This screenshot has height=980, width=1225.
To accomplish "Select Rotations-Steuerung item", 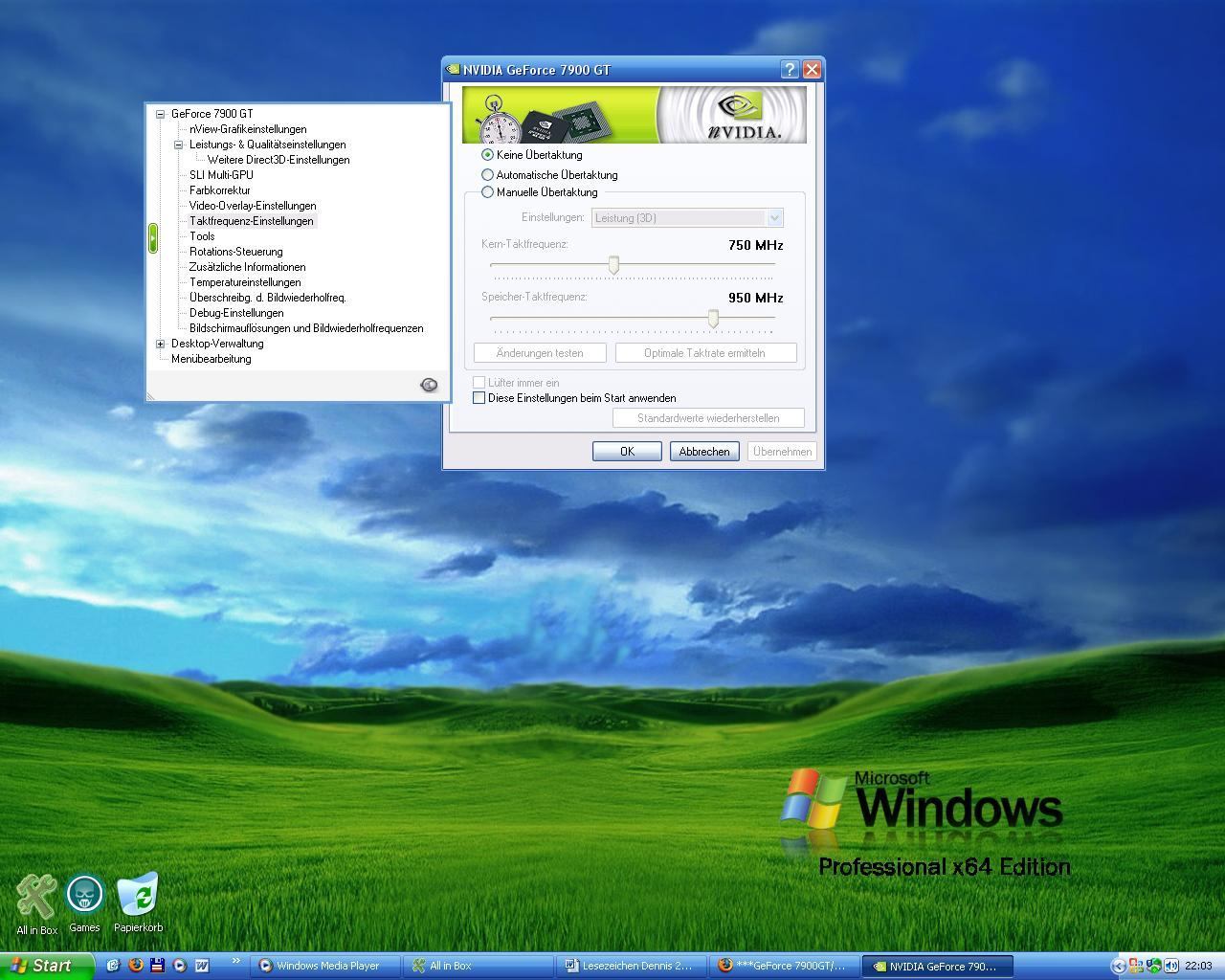I will (x=235, y=252).
